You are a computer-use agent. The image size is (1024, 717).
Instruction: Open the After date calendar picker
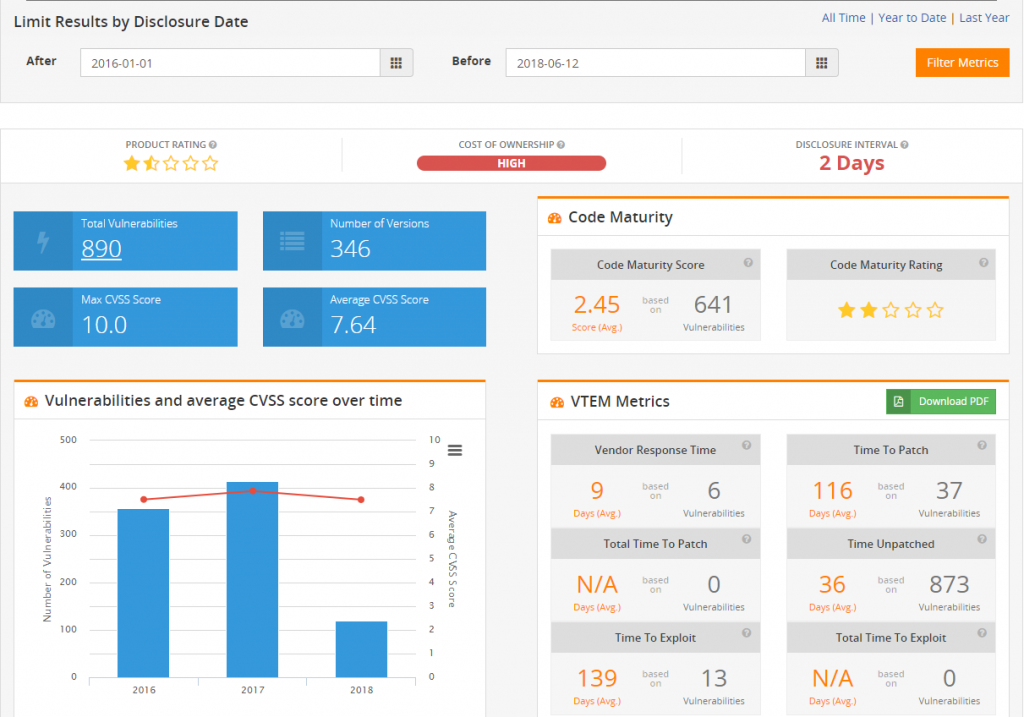[396, 63]
